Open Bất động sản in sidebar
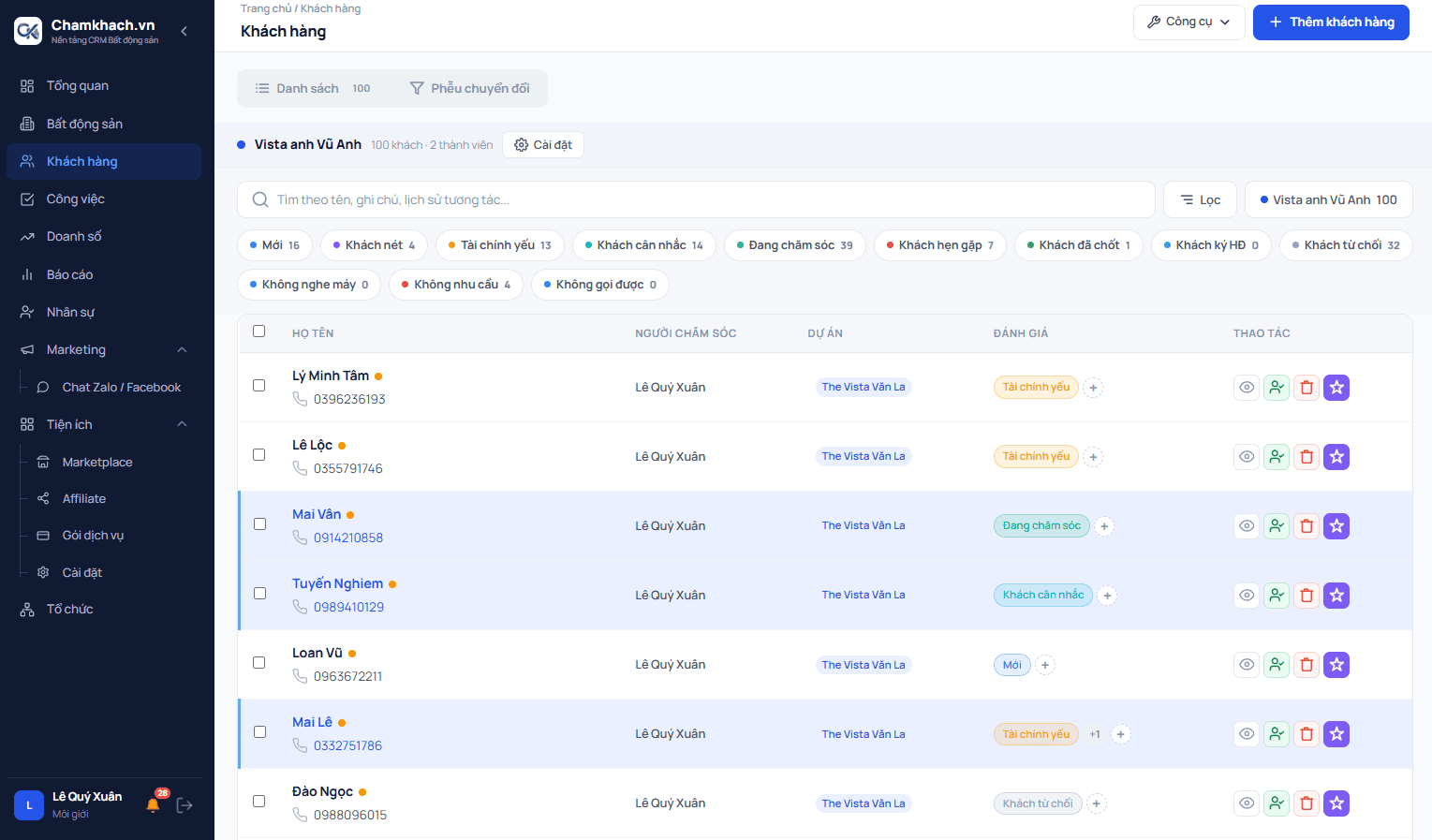Image resolution: width=1432 pixels, height=840 pixels. (103, 124)
